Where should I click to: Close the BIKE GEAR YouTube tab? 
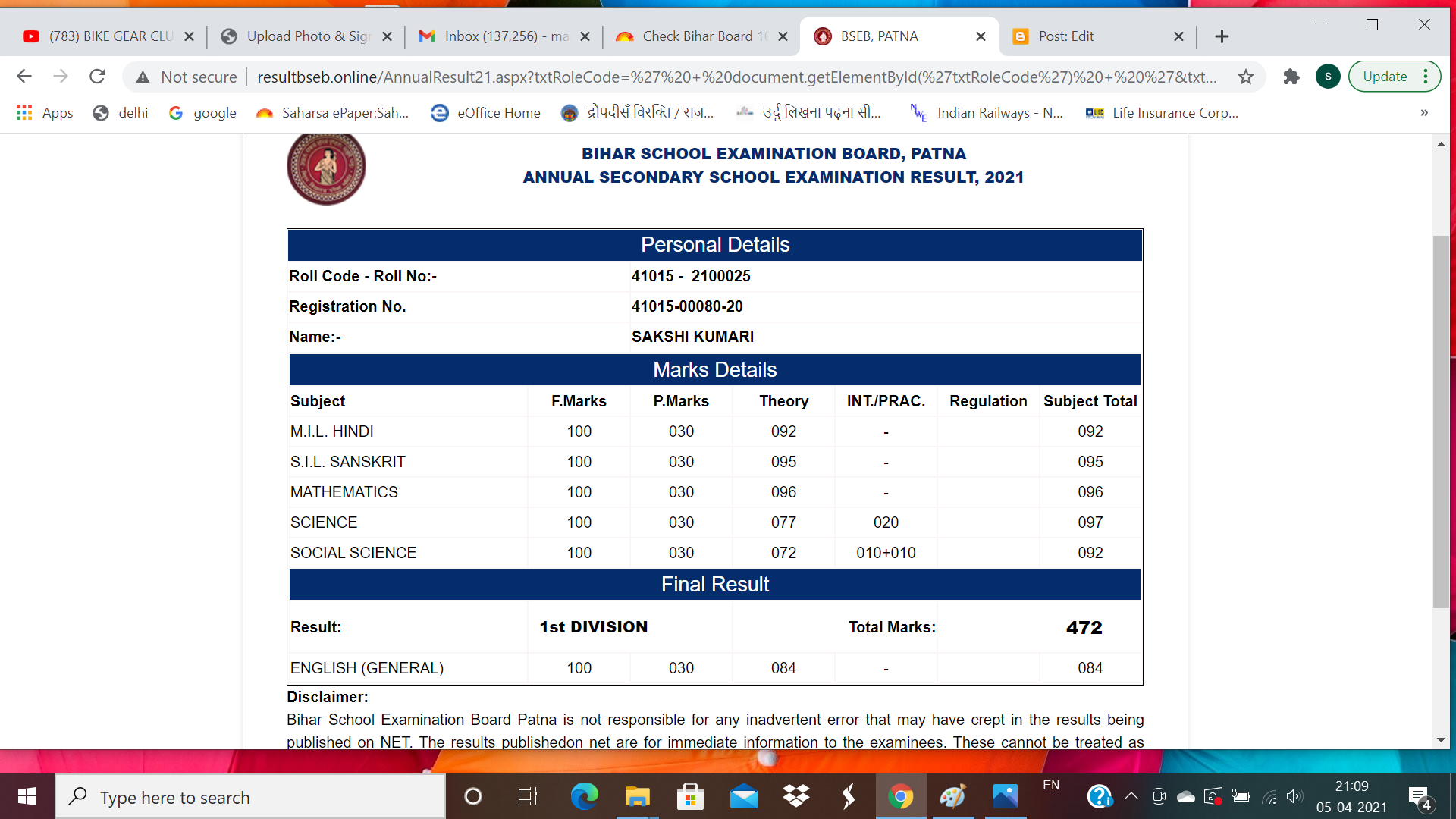click(190, 36)
